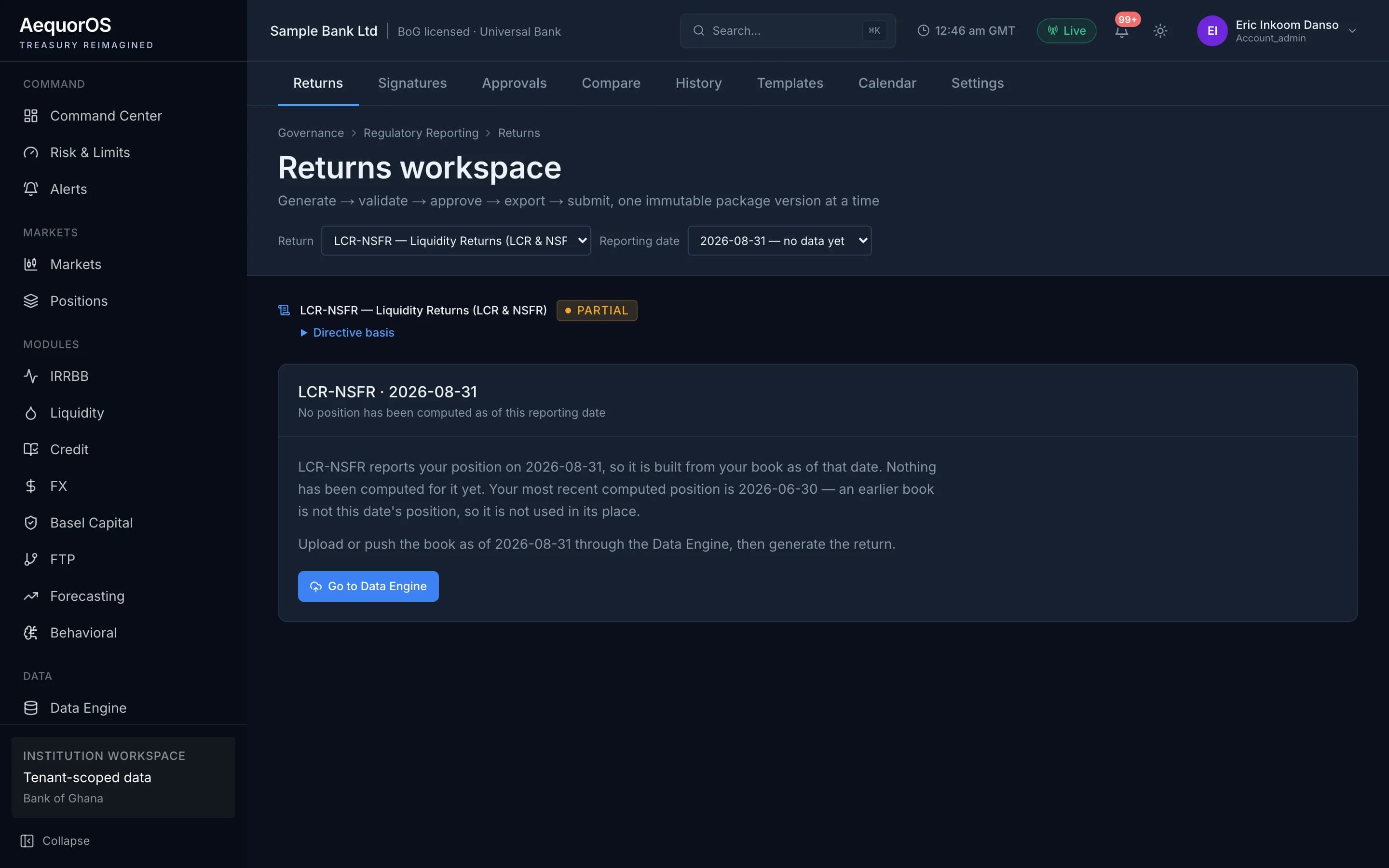The width and height of the screenshot is (1389, 868).
Task: Select Basel Capital shield icon
Action: coord(30,523)
